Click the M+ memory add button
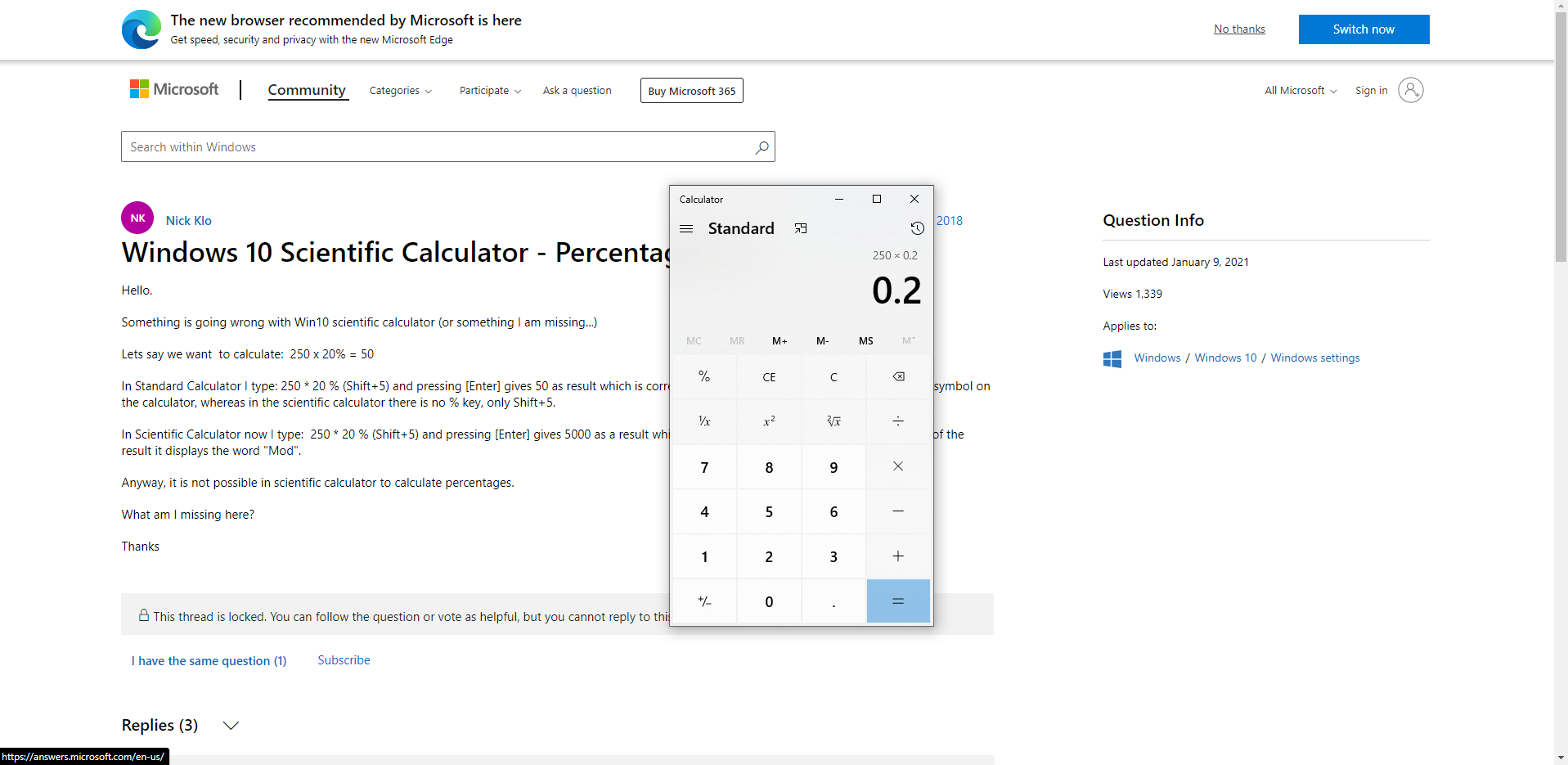The height and width of the screenshot is (765, 1568). (780, 340)
